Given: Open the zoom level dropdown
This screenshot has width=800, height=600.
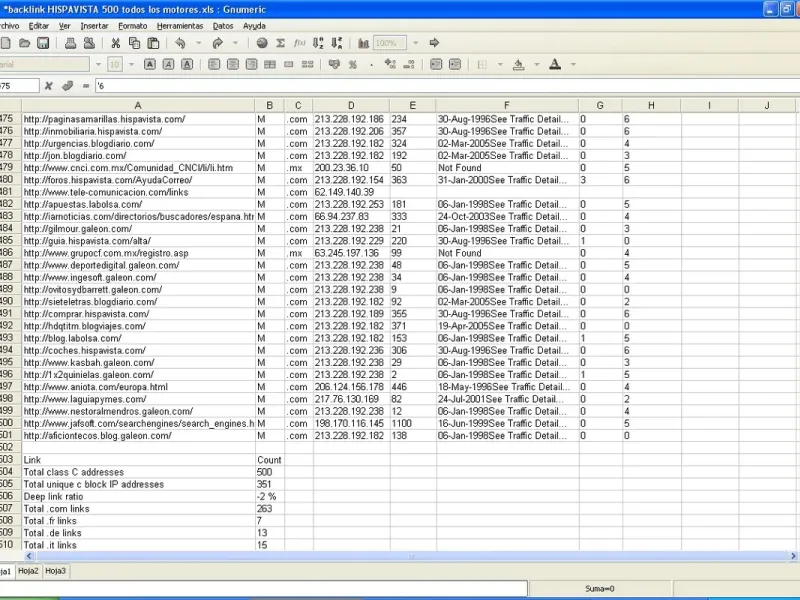Looking at the screenshot, I should [x=416, y=43].
